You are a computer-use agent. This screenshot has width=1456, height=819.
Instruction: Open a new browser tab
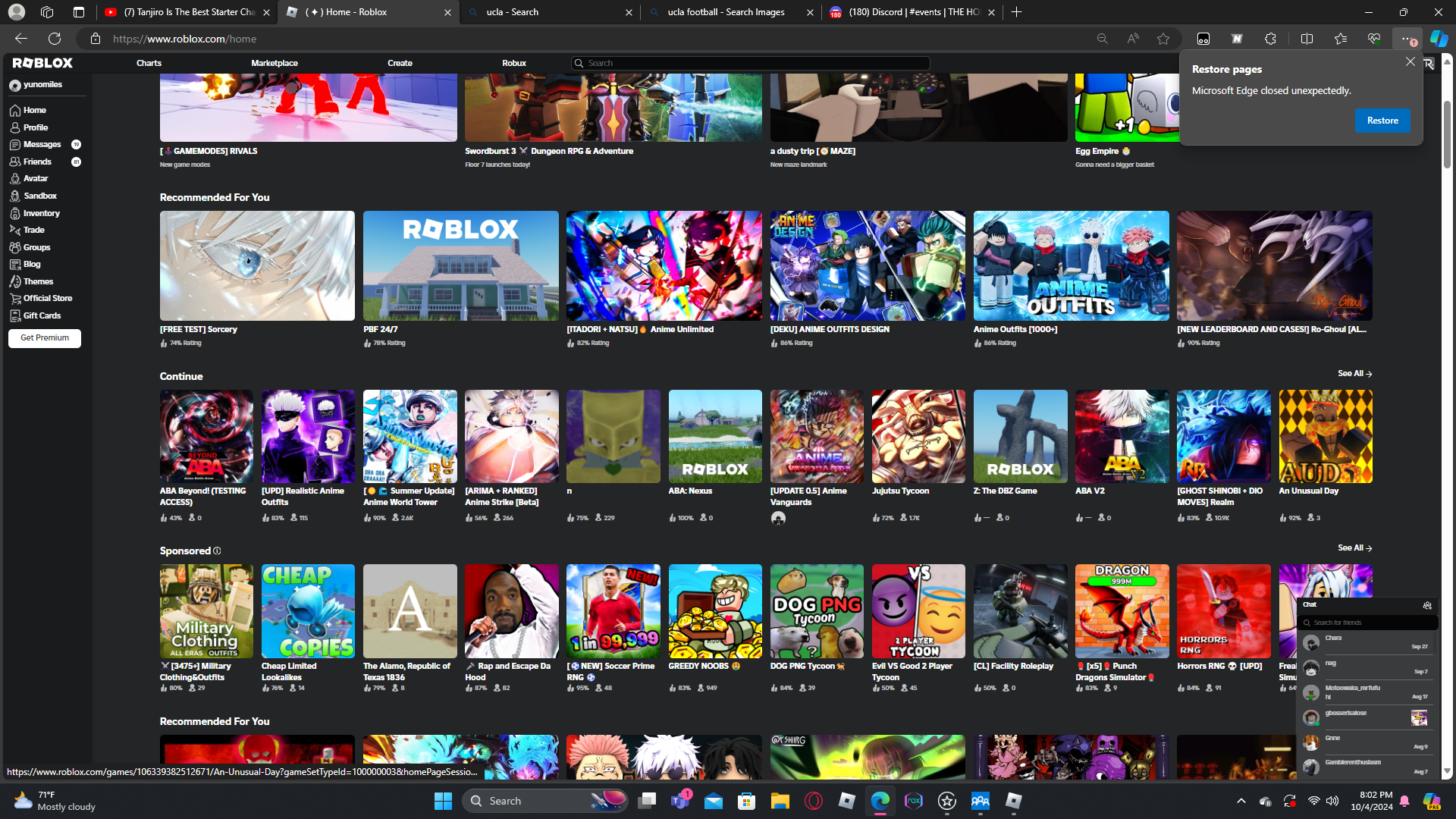(x=1016, y=12)
